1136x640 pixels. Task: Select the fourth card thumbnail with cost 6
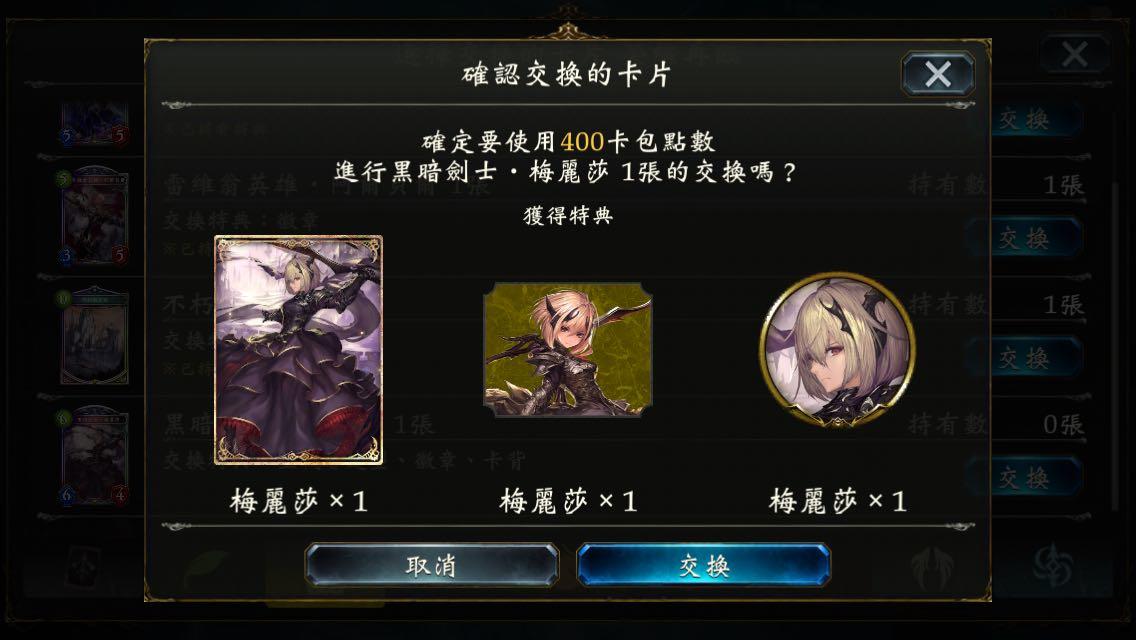pyautogui.click(x=95, y=457)
